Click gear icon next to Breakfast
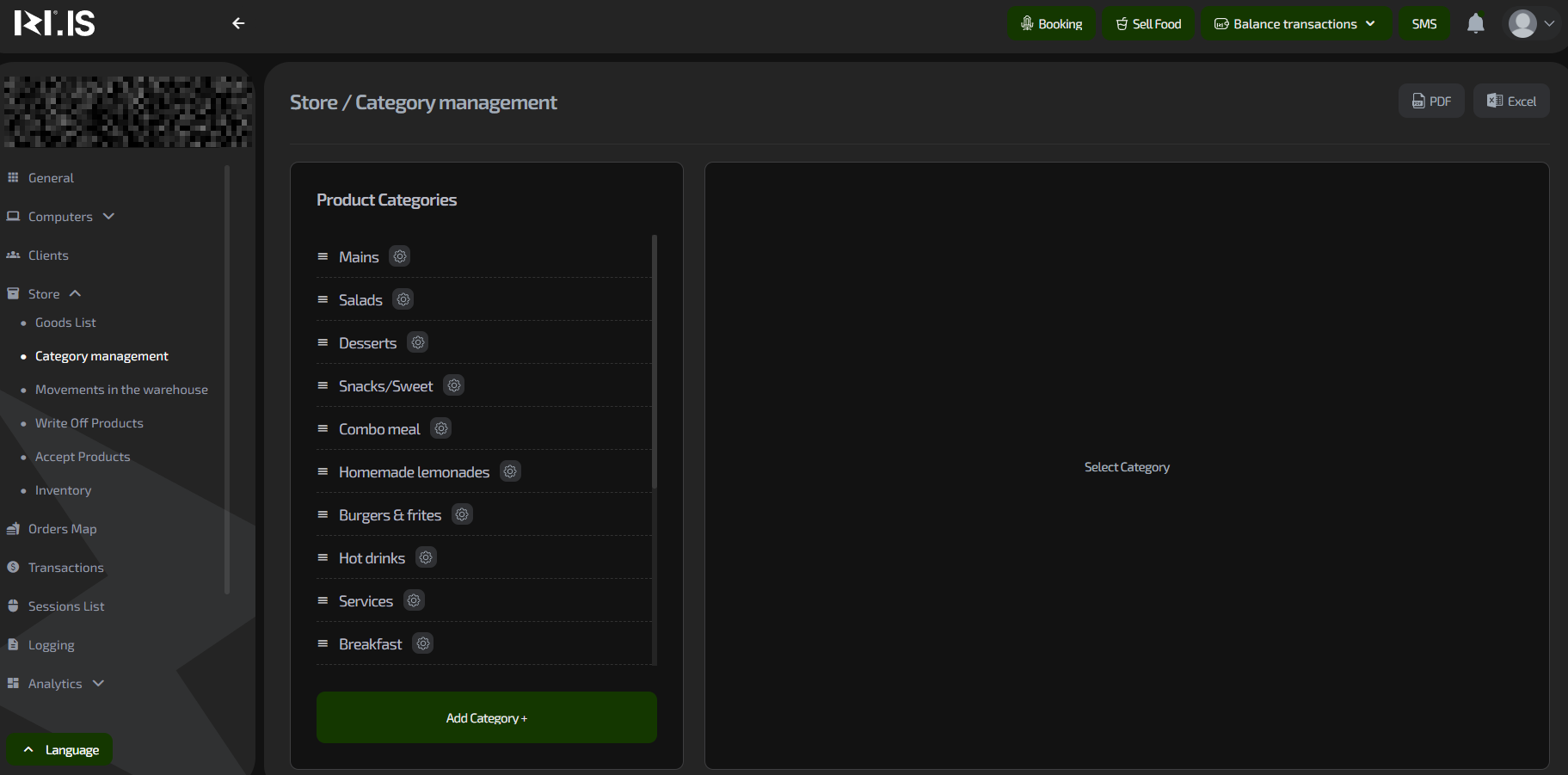The image size is (1568, 775). [423, 643]
